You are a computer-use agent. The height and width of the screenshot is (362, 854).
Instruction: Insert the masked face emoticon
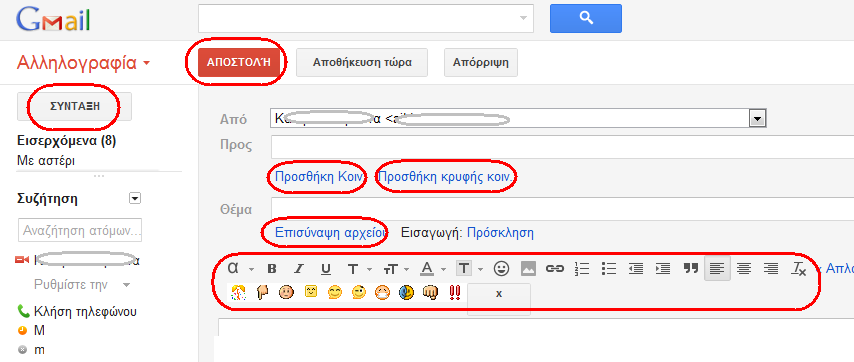tap(382, 293)
